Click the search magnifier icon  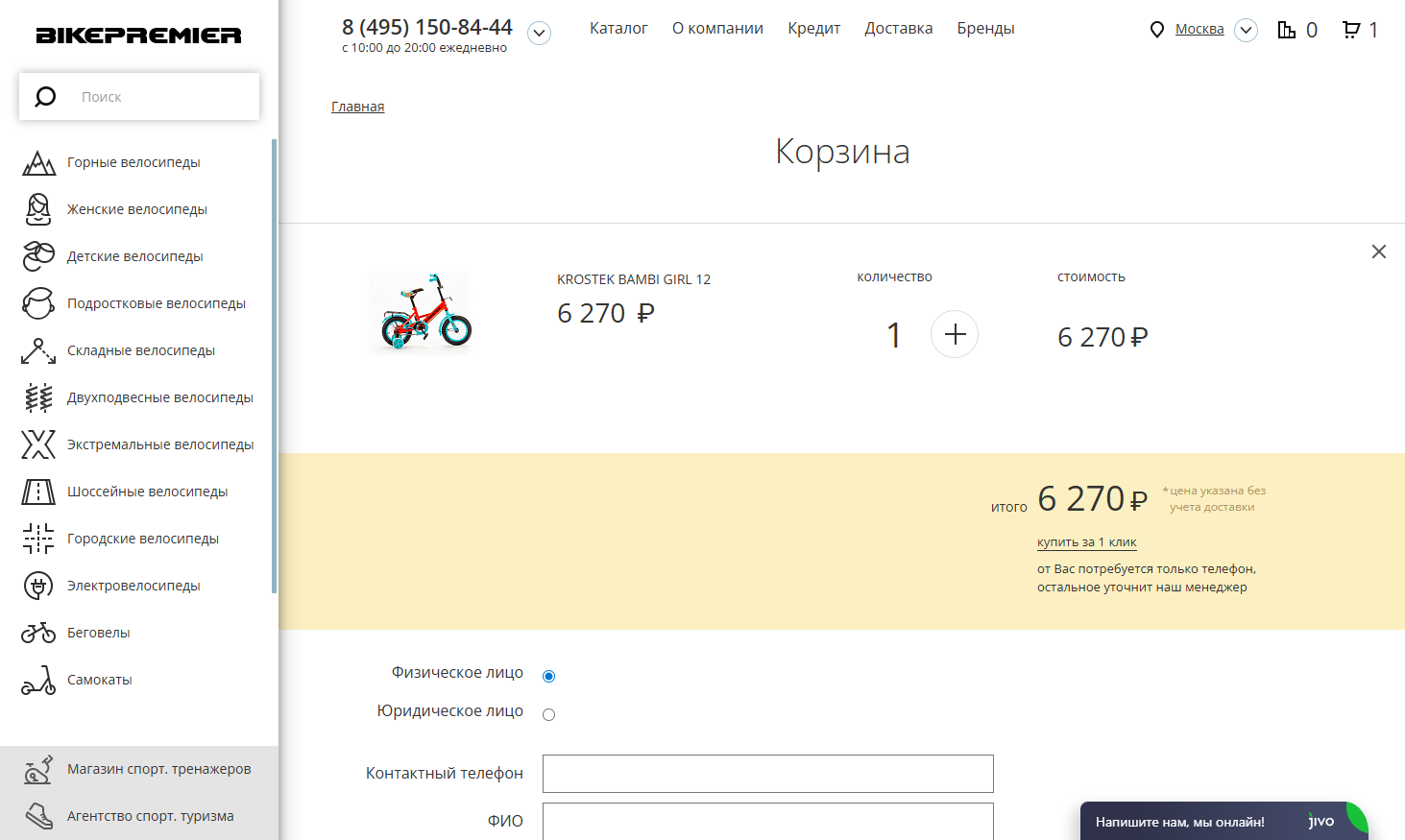coord(45,97)
